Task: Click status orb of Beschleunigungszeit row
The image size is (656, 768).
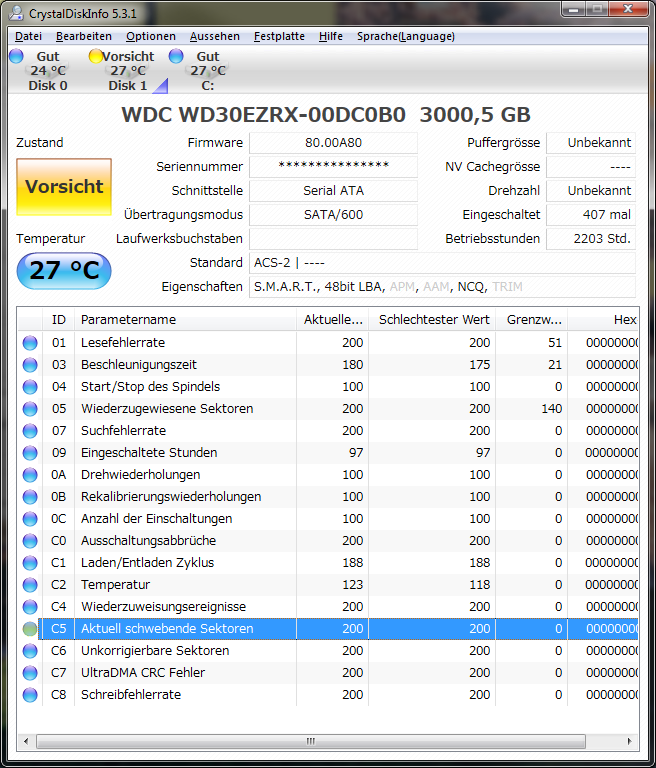Action: click(30, 365)
